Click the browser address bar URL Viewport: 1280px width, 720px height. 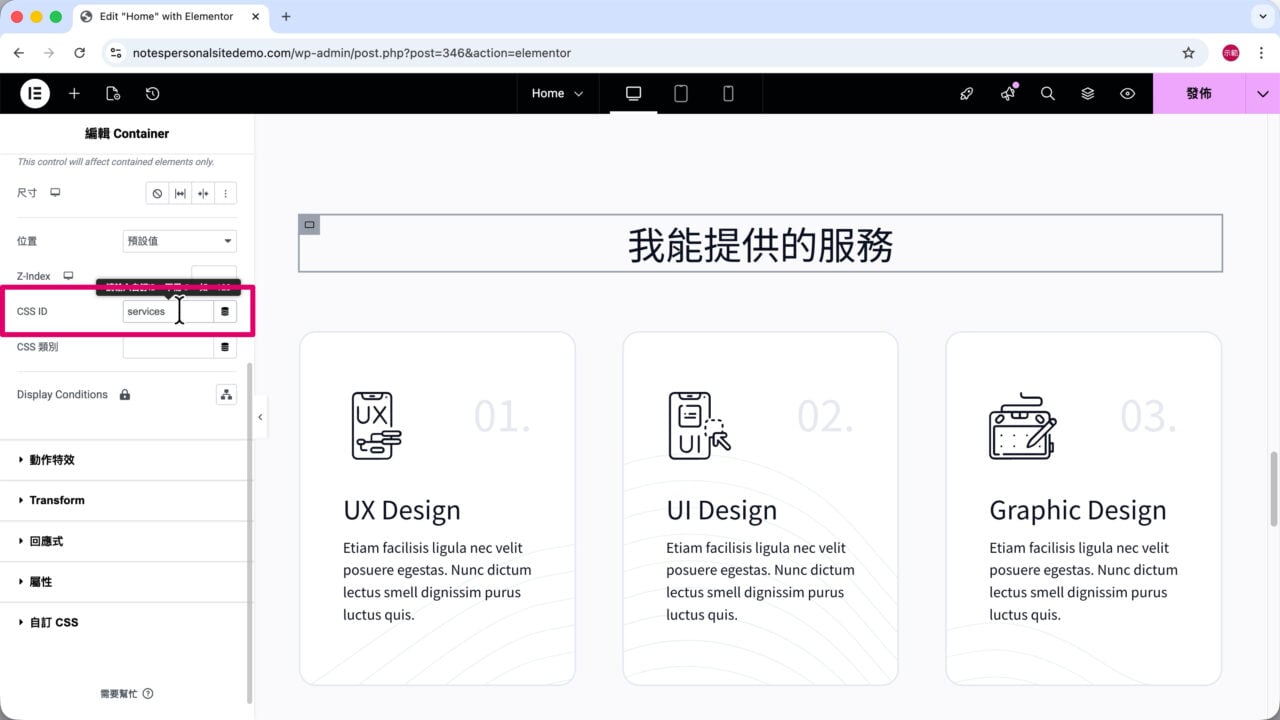click(351, 53)
